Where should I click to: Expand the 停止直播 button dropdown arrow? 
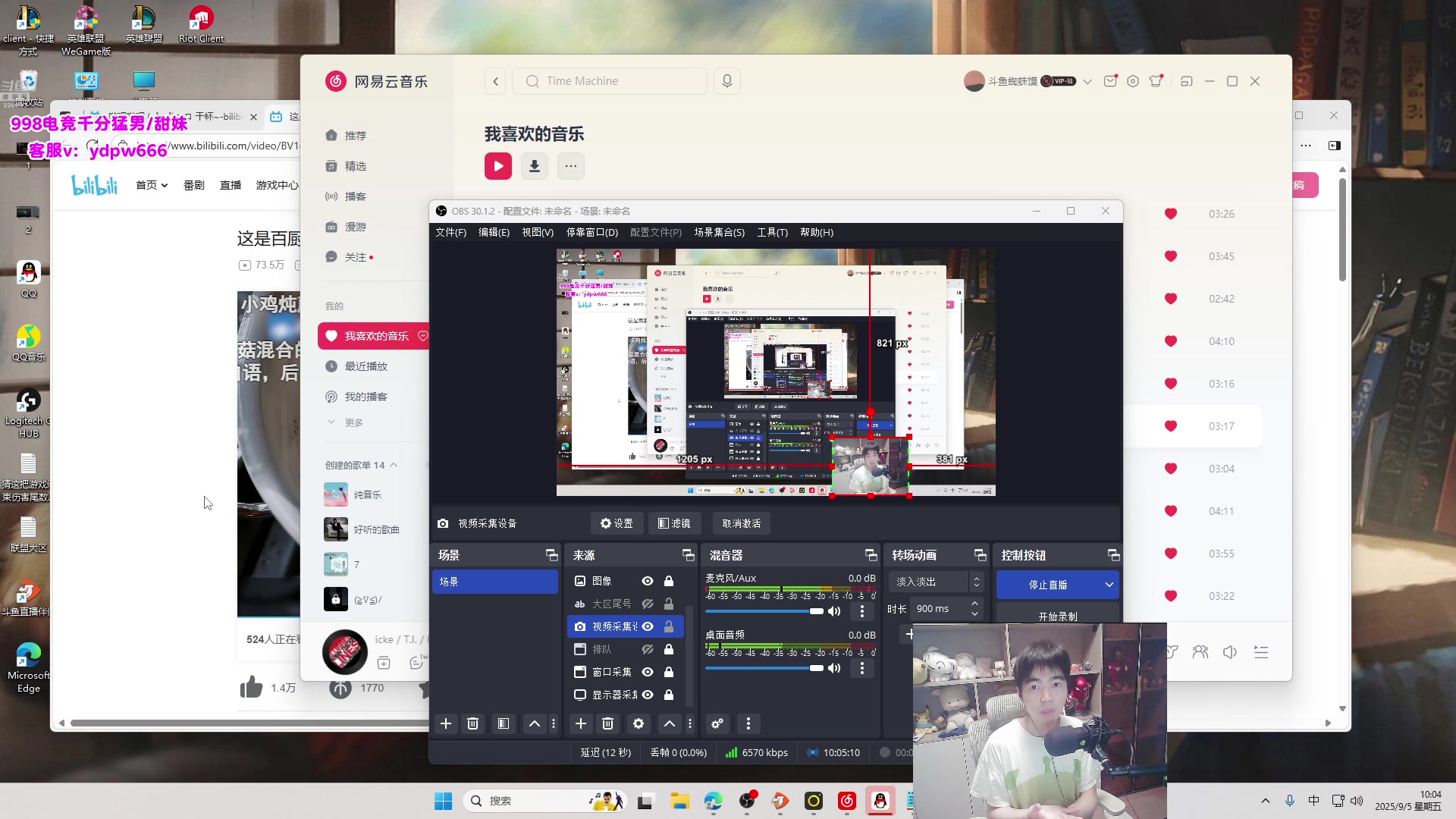point(1109,585)
